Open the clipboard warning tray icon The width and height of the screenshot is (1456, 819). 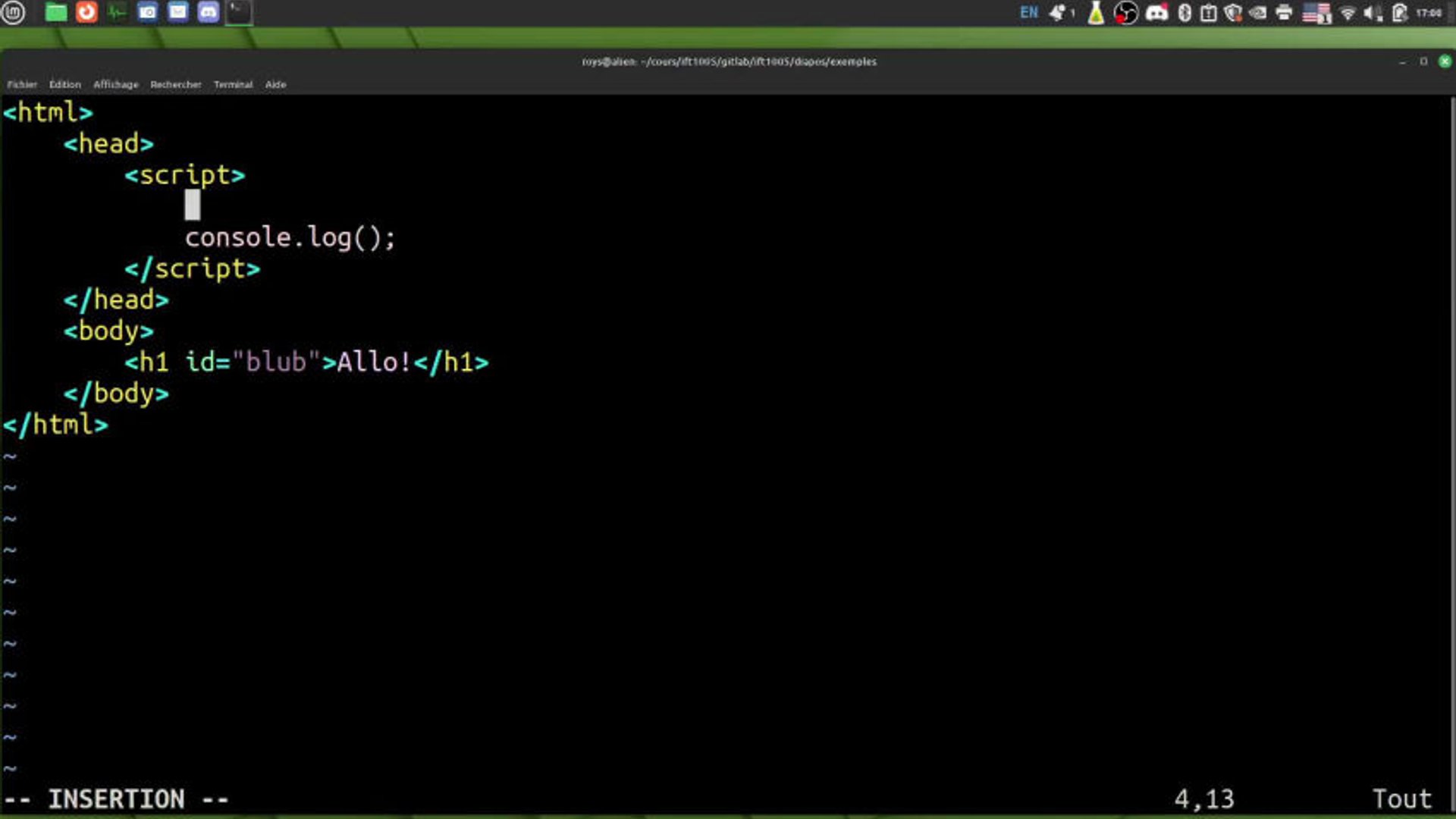pos(1209,12)
